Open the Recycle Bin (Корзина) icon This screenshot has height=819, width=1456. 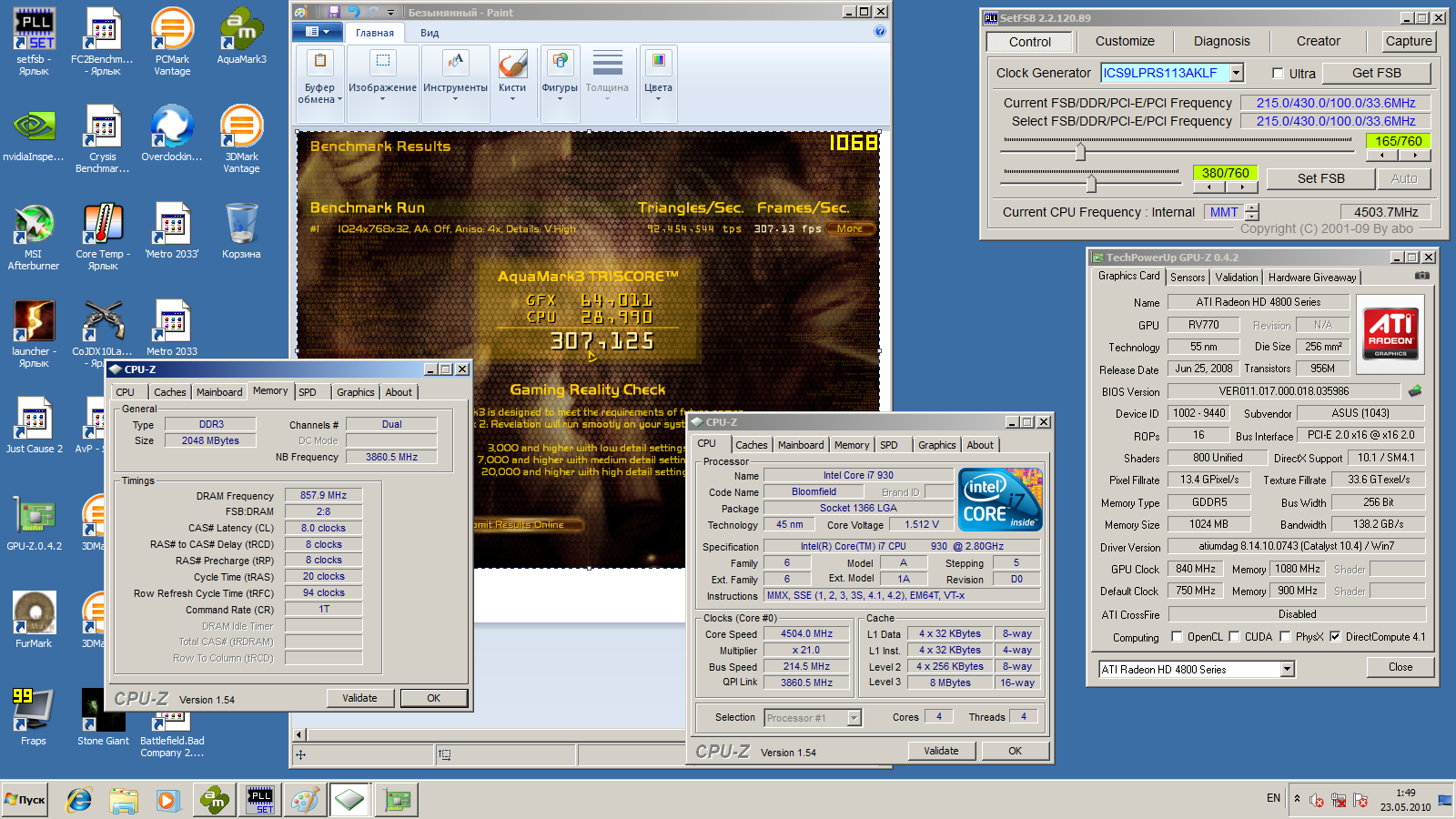tap(241, 231)
